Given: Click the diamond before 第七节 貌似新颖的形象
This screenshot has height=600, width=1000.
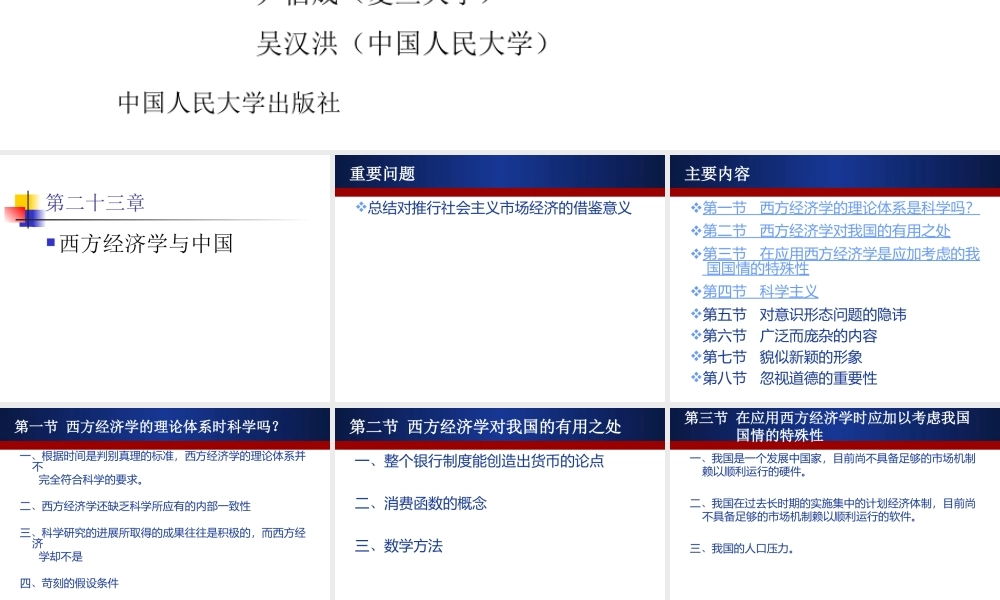Looking at the screenshot, I should click(696, 356).
